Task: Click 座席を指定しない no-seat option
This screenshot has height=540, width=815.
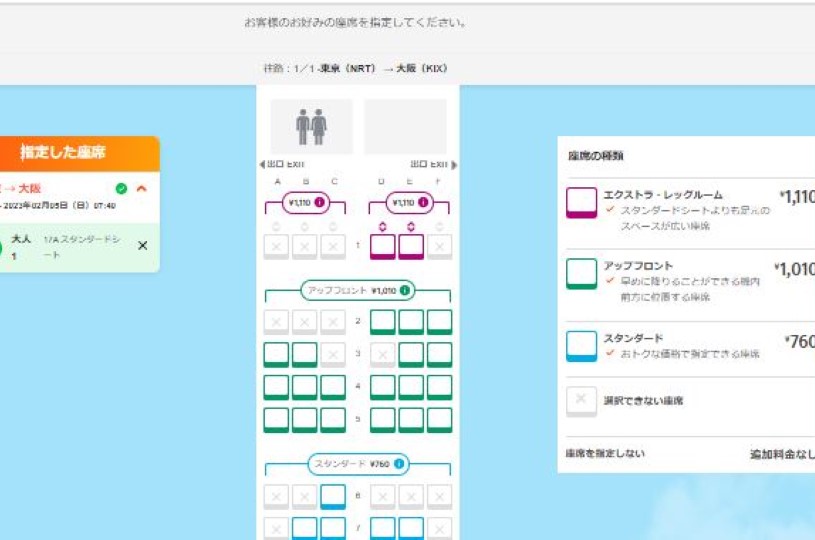Action: 605,453
